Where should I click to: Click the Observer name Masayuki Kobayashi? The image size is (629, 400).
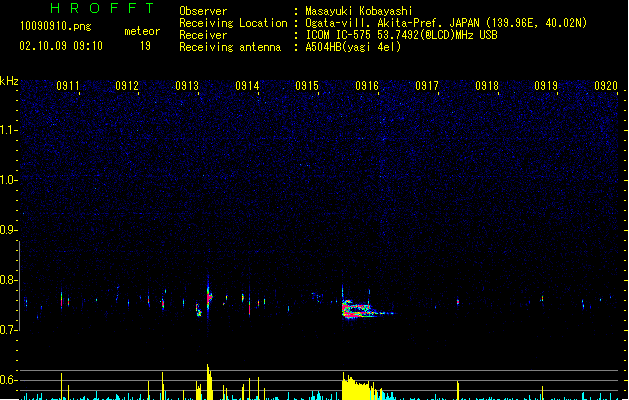coord(359,11)
